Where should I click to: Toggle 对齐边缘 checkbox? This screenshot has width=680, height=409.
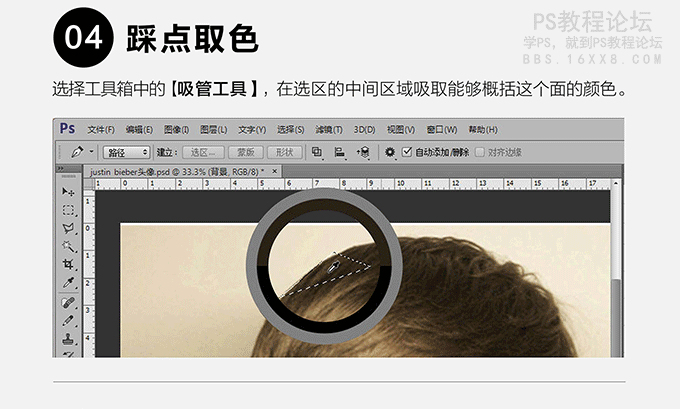coord(480,152)
